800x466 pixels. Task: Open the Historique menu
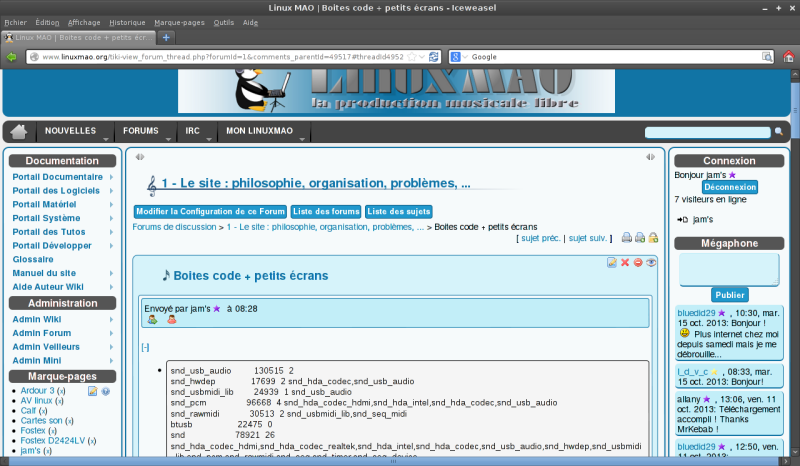(x=127, y=22)
